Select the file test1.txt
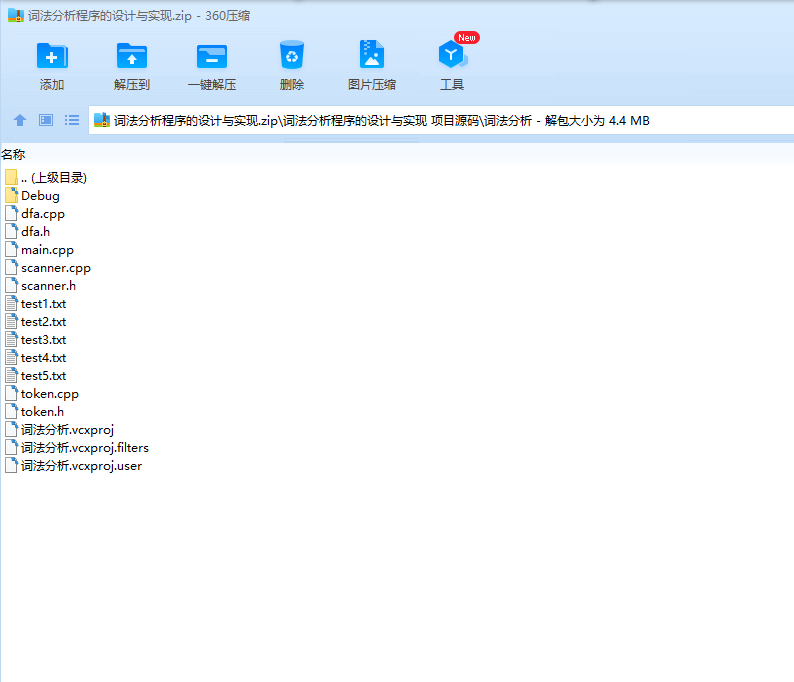Viewport: 794px width, 682px height. click(x=35, y=304)
